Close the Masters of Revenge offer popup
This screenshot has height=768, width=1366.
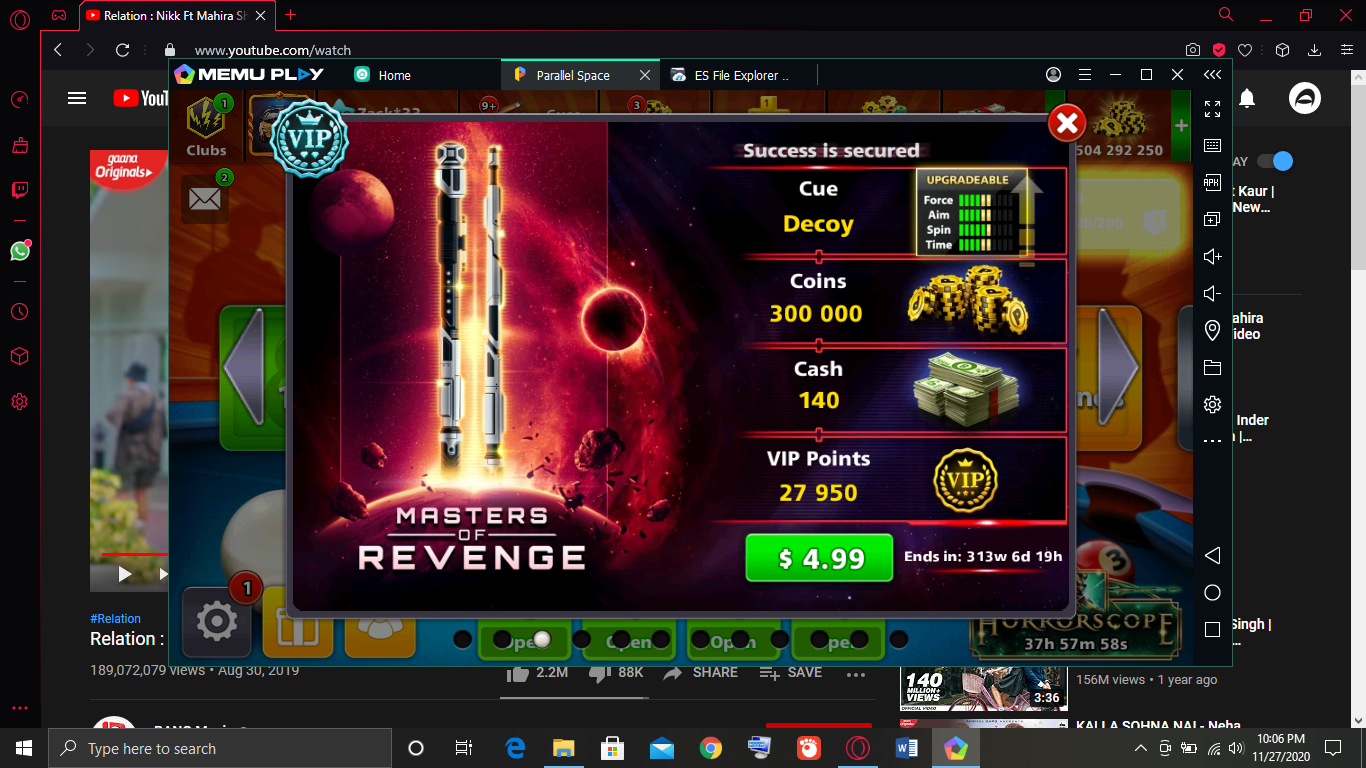pos(1067,123)
